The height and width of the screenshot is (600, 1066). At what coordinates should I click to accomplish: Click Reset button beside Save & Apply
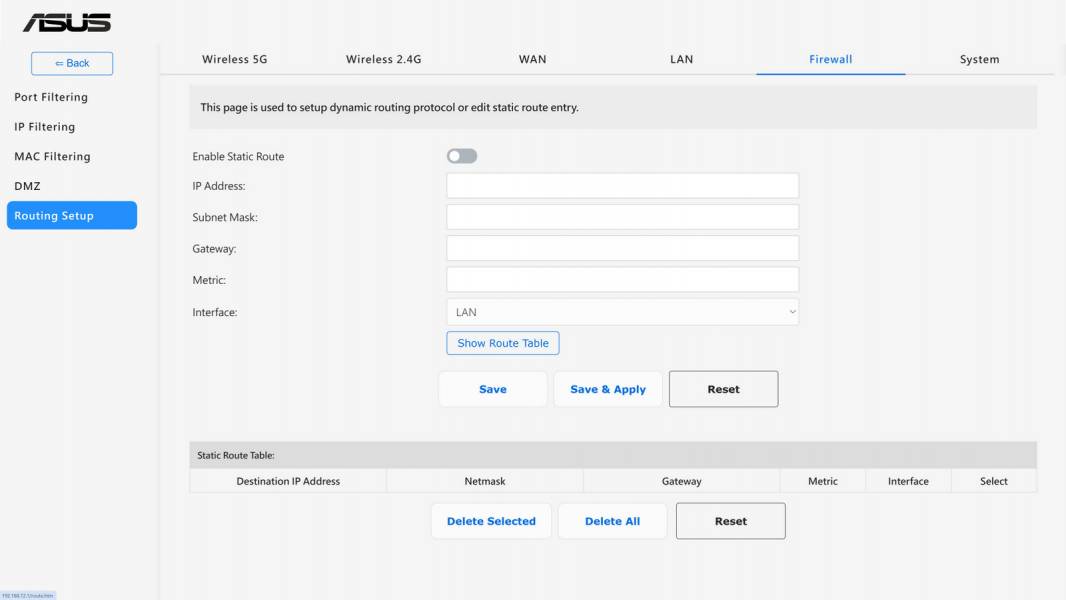click(x=723, y=389)
